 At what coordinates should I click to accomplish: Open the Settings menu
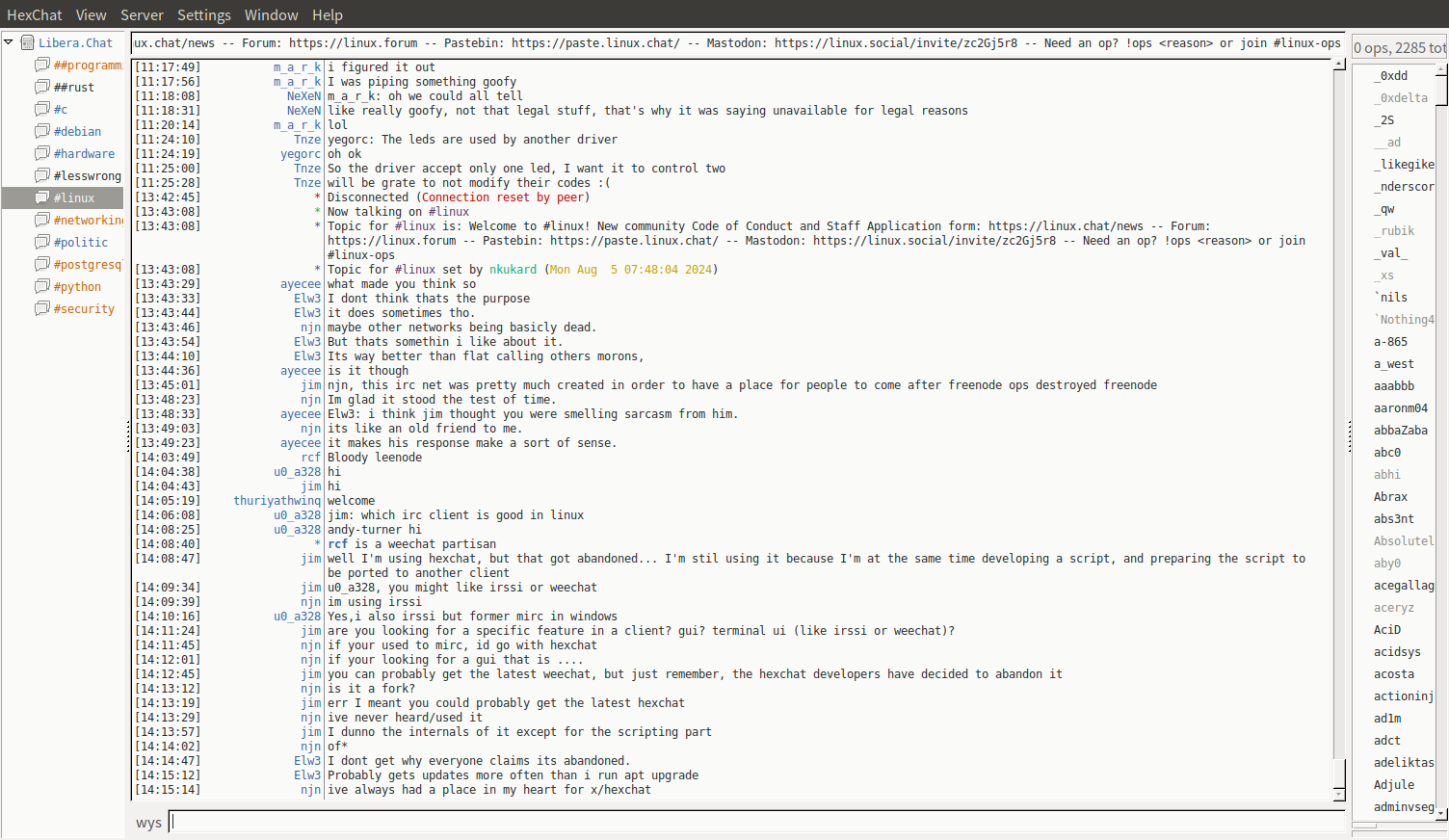tap(203, 15)
